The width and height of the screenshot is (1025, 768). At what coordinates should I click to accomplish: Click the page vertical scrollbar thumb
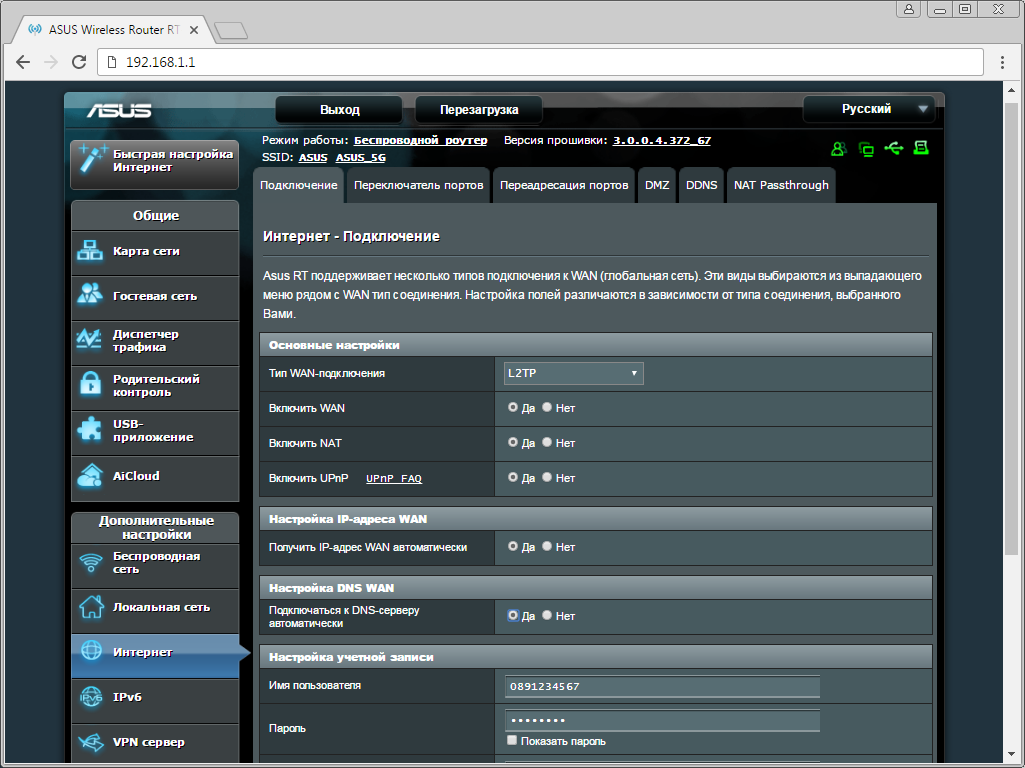[1011, 329]
